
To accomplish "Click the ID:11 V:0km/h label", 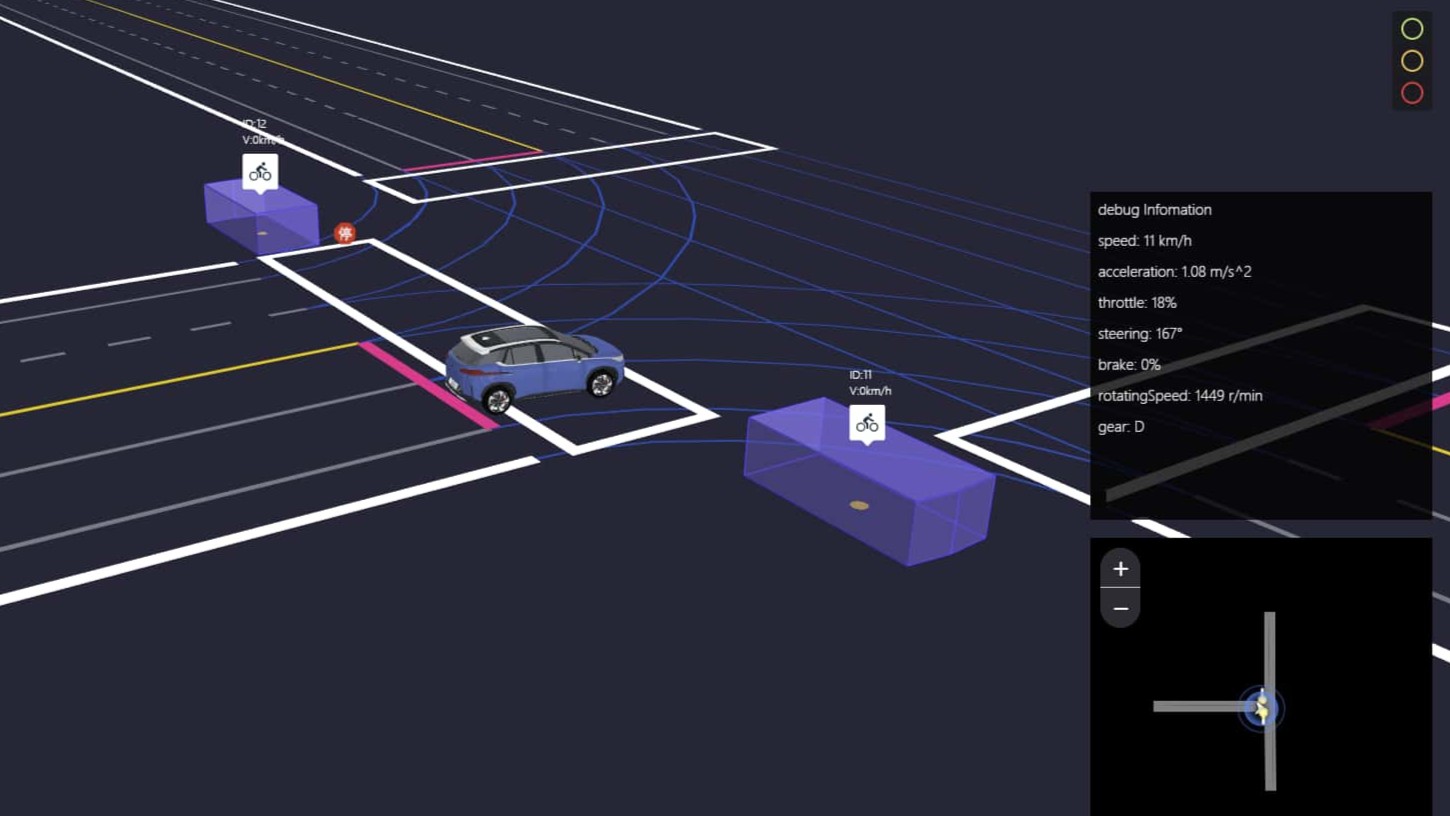I will point(870,383).
